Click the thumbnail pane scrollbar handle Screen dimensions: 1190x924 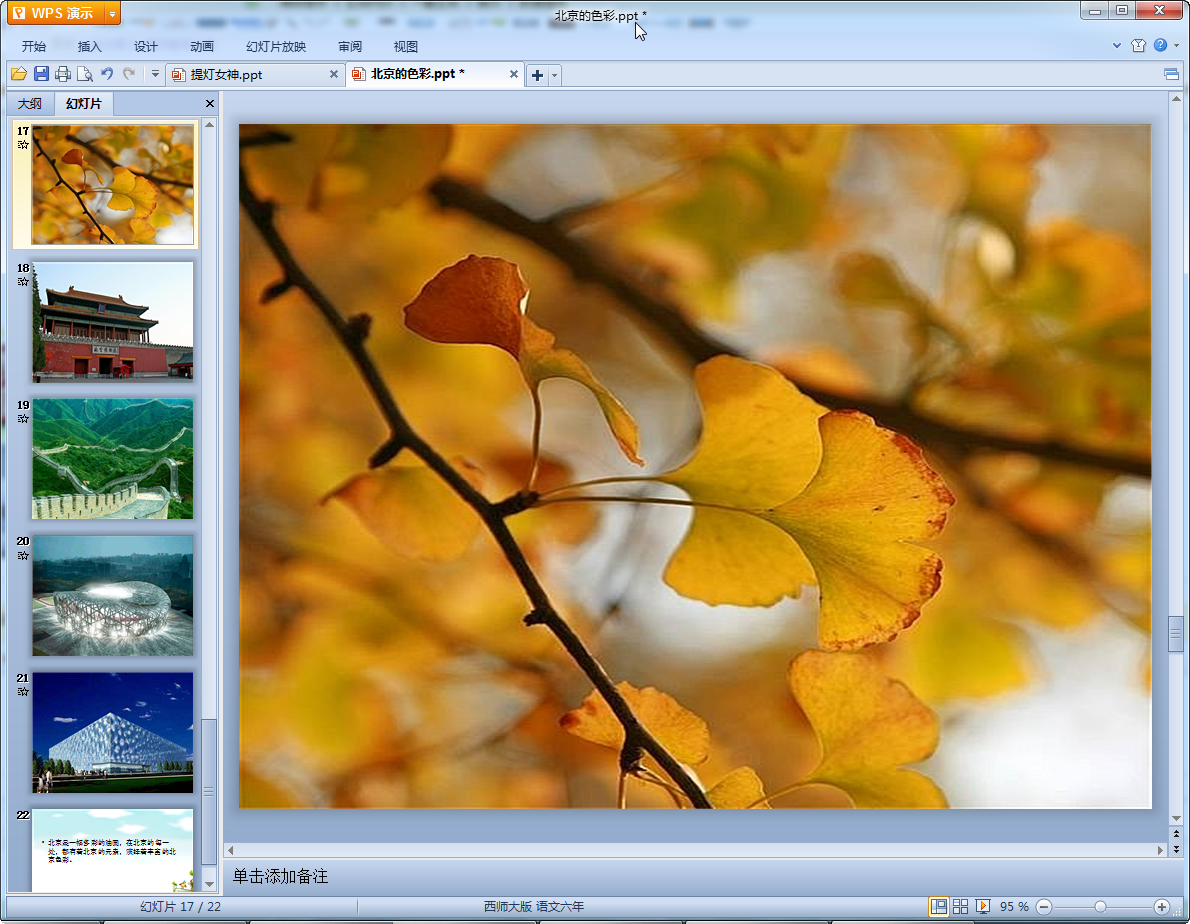pyautogui.click(x=209, y=791)
